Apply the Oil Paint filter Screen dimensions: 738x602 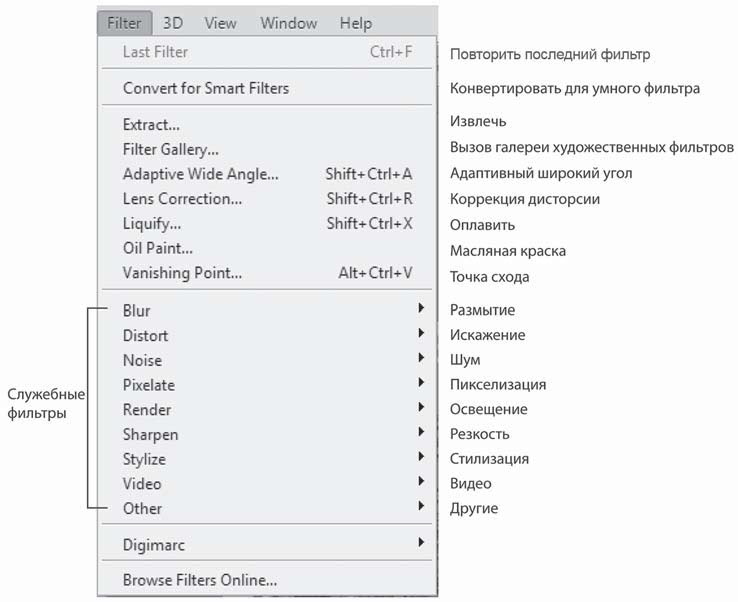[158, 248]
